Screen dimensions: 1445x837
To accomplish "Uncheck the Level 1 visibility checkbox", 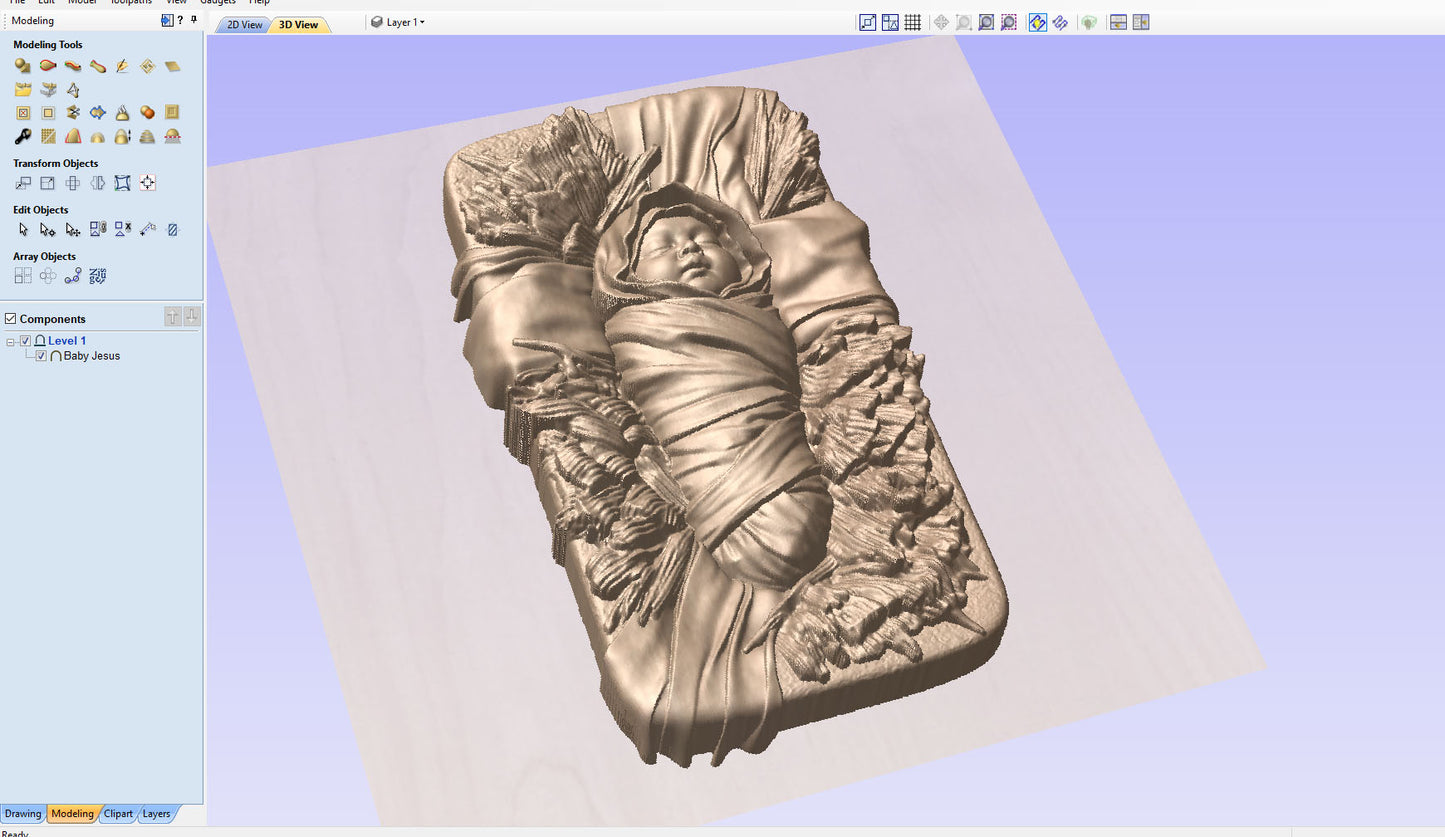I will click(26, 341).
